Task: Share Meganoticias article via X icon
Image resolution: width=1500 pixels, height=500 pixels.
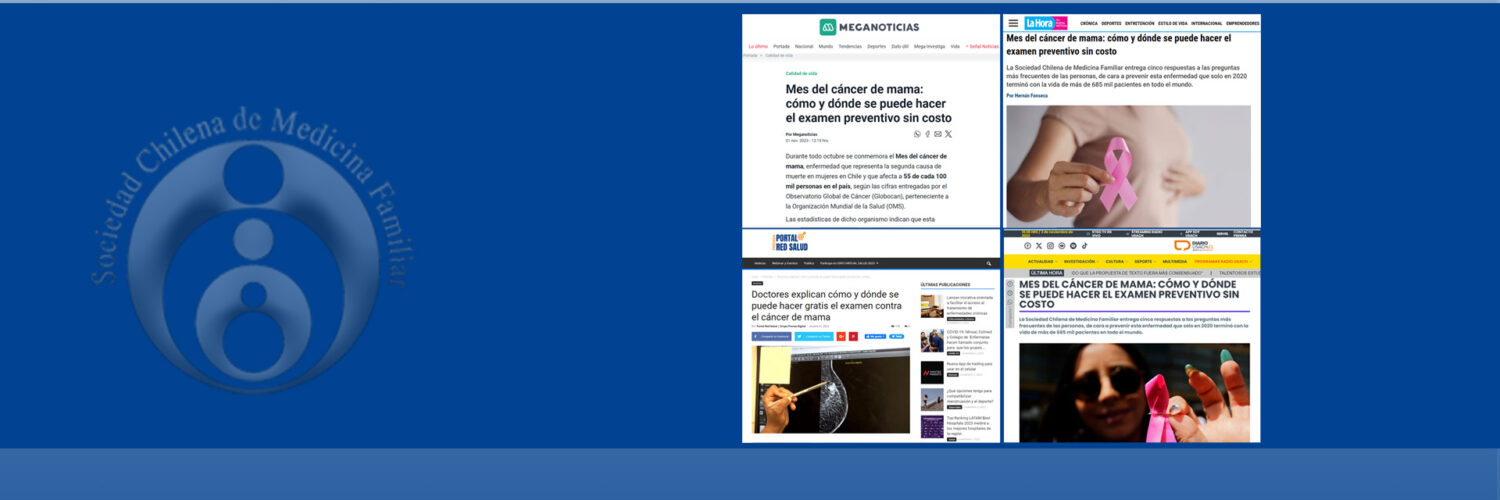Action: point(948,133)
